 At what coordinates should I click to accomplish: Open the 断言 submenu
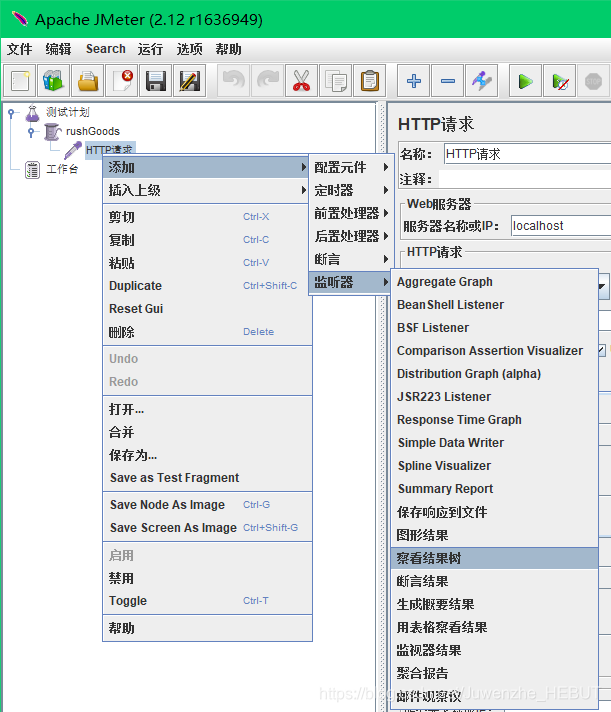pyautogui.click(x=351, y=259)
